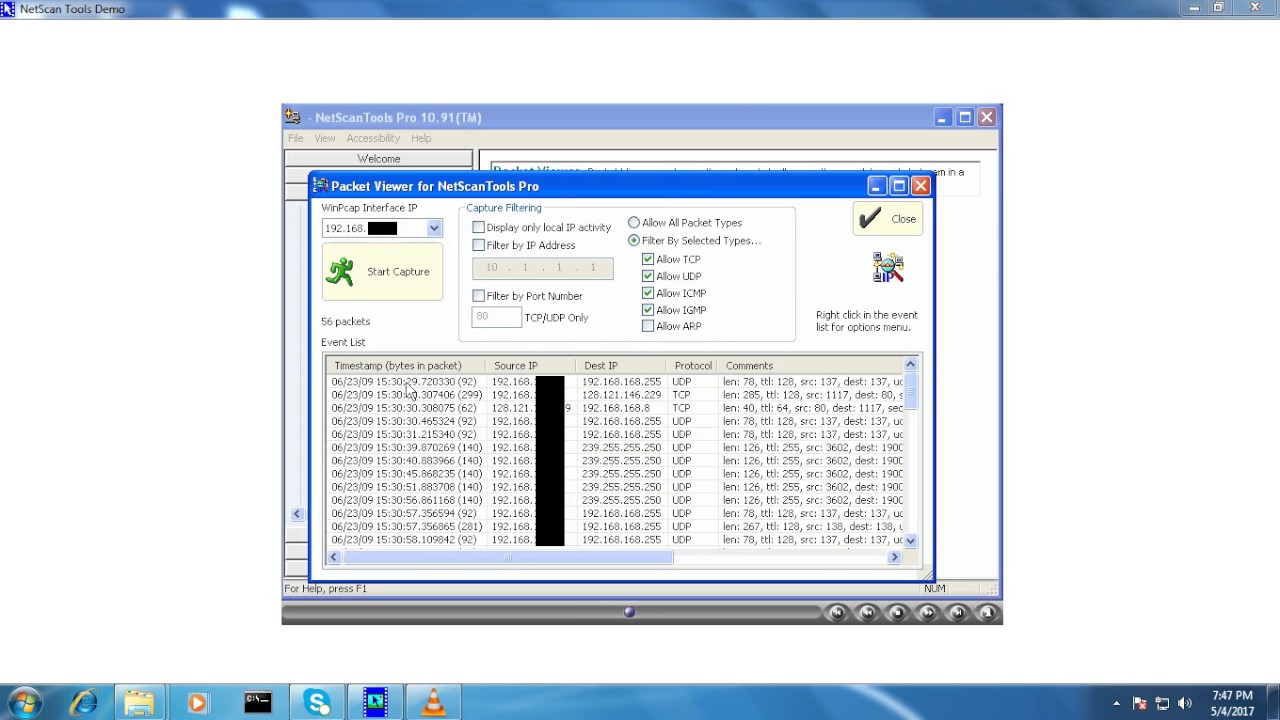This screenshot has width=1280, height=720.
Task: Open the WinPcap Interface IP dropdown
Action: pyautogui.click(x=434, y=229)
